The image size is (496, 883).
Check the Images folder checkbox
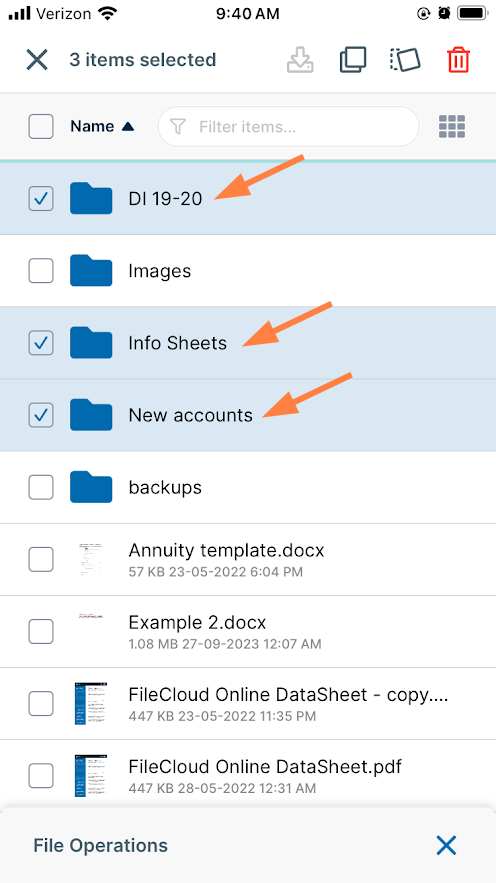click(41, 271)
